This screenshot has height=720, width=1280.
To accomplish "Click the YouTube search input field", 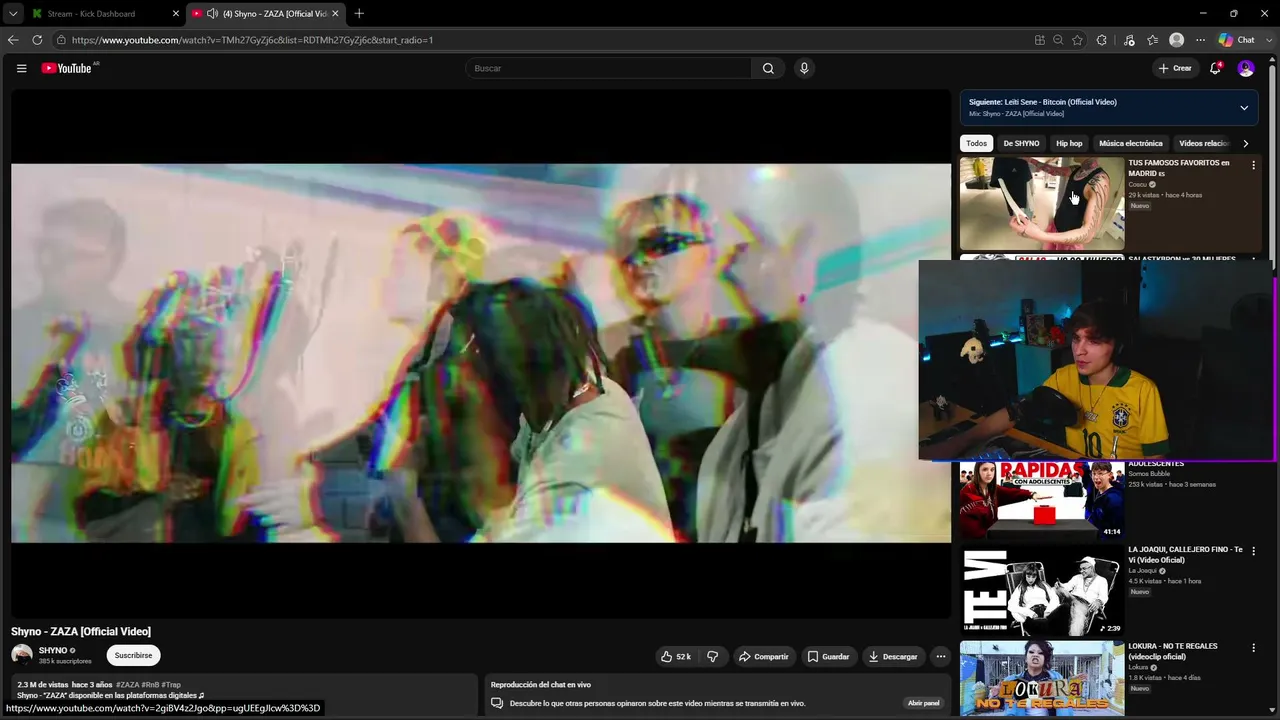I will coord(608,68).
